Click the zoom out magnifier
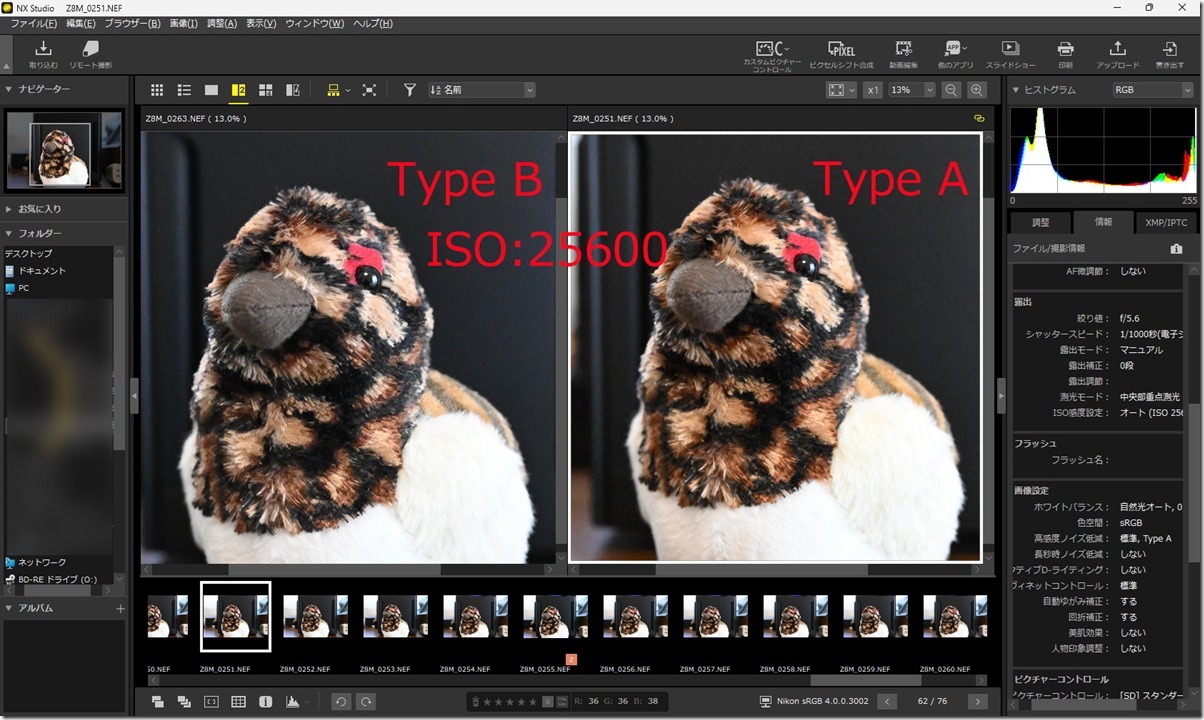This screenshot has height=720, width=1204. 951,90
